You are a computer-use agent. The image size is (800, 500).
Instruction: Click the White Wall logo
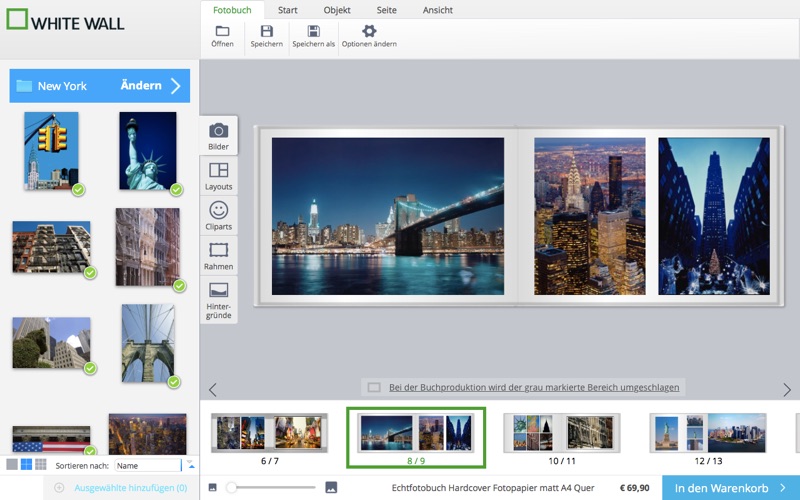coord(65,20)
